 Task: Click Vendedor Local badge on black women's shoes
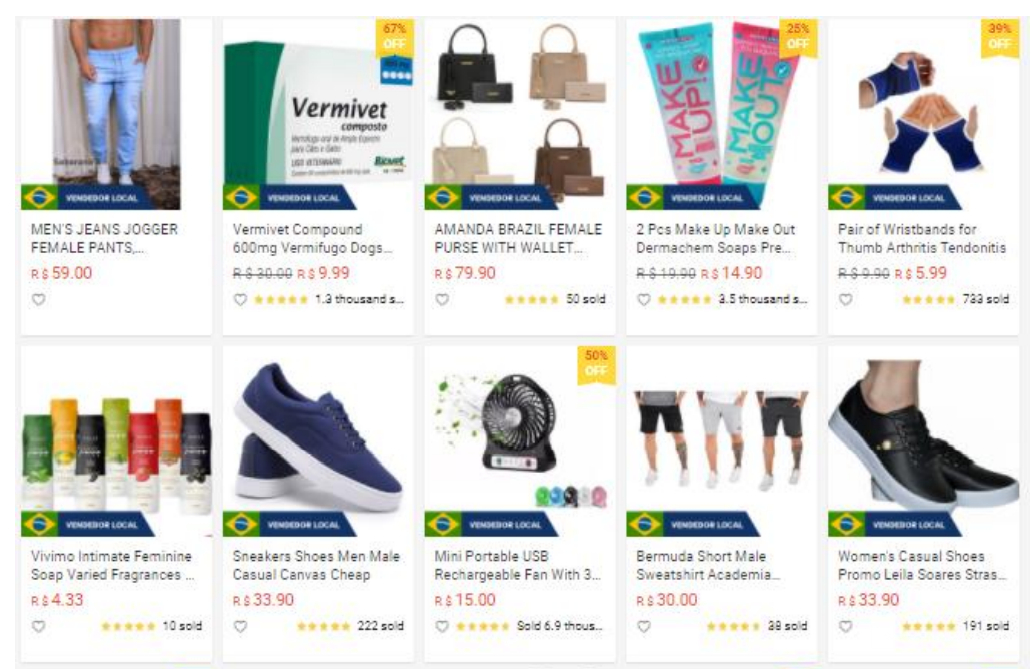tap(896, 524)
